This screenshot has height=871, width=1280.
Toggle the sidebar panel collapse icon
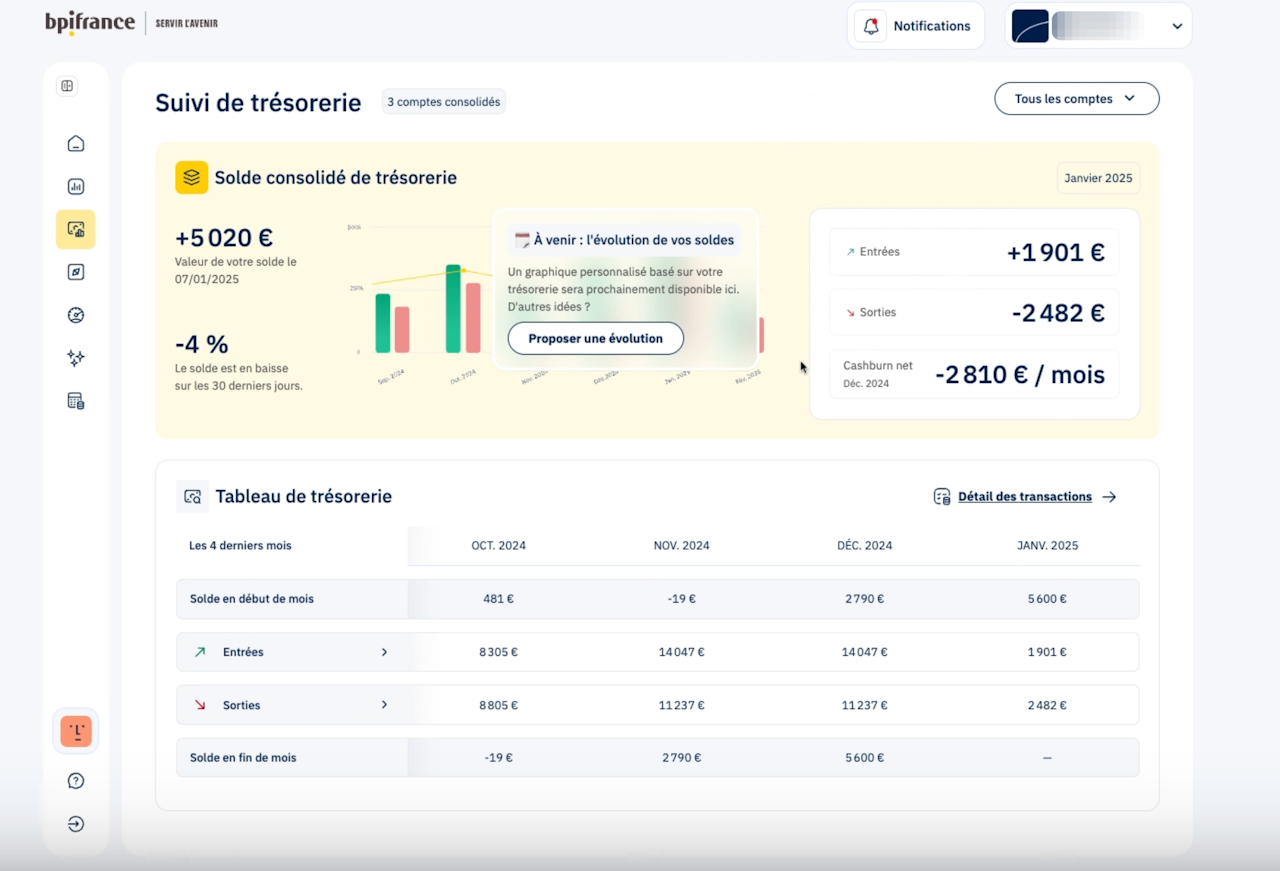67,86
